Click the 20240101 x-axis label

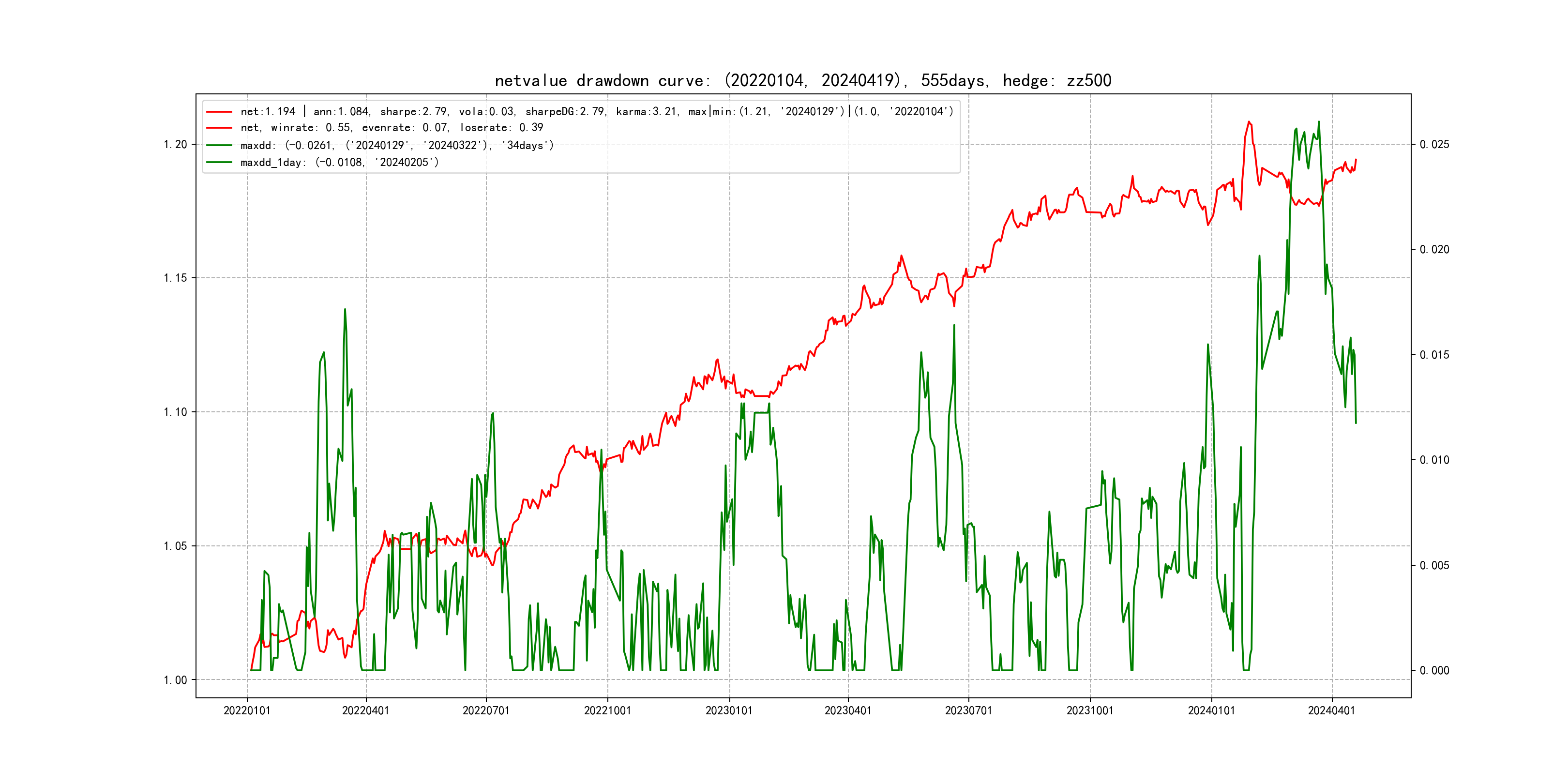point(1211,711)
